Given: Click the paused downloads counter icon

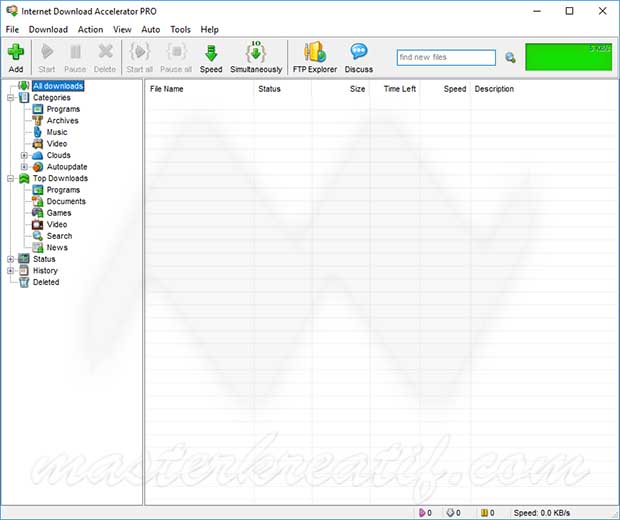Looking at the screenshot, I should click(484, 513).
